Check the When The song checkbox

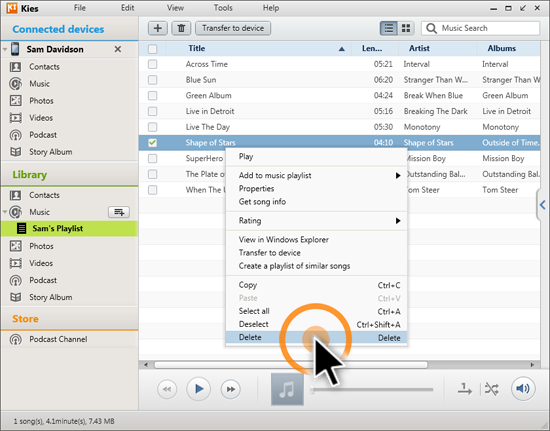153,190
